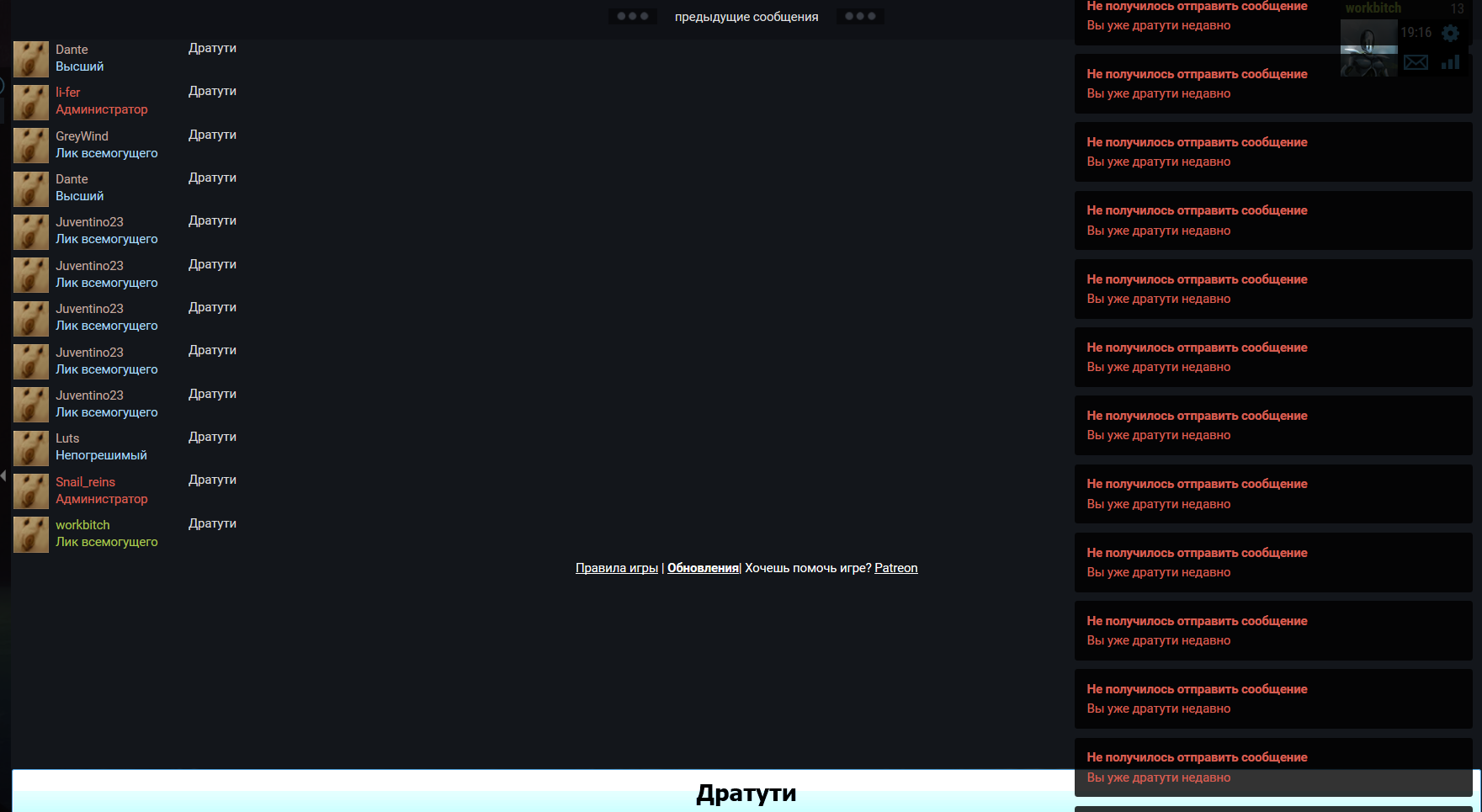Open workbitch username at top right
1482x812 pixels.
[1373, 8]
